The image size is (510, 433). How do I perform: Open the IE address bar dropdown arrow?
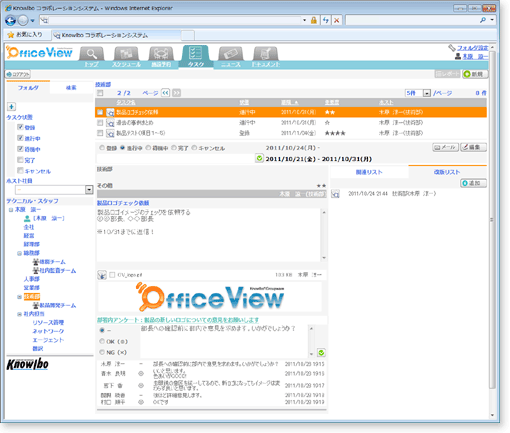(x=304, y=20)
